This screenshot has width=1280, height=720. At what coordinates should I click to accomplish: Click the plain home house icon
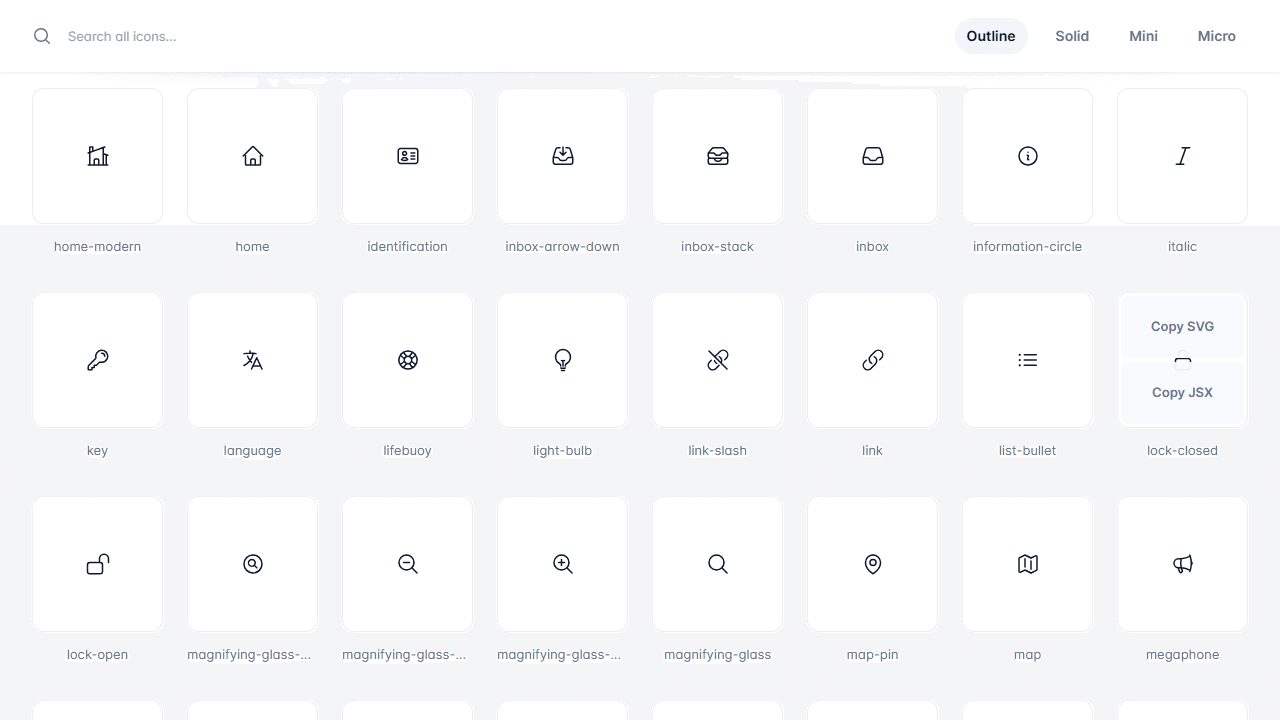252,156
